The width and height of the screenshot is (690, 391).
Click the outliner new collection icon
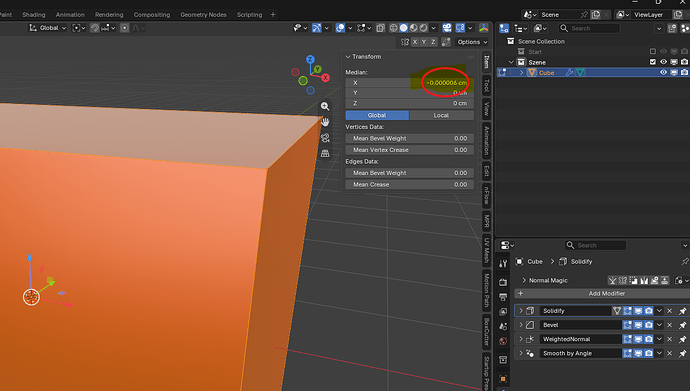click(672, 29)
